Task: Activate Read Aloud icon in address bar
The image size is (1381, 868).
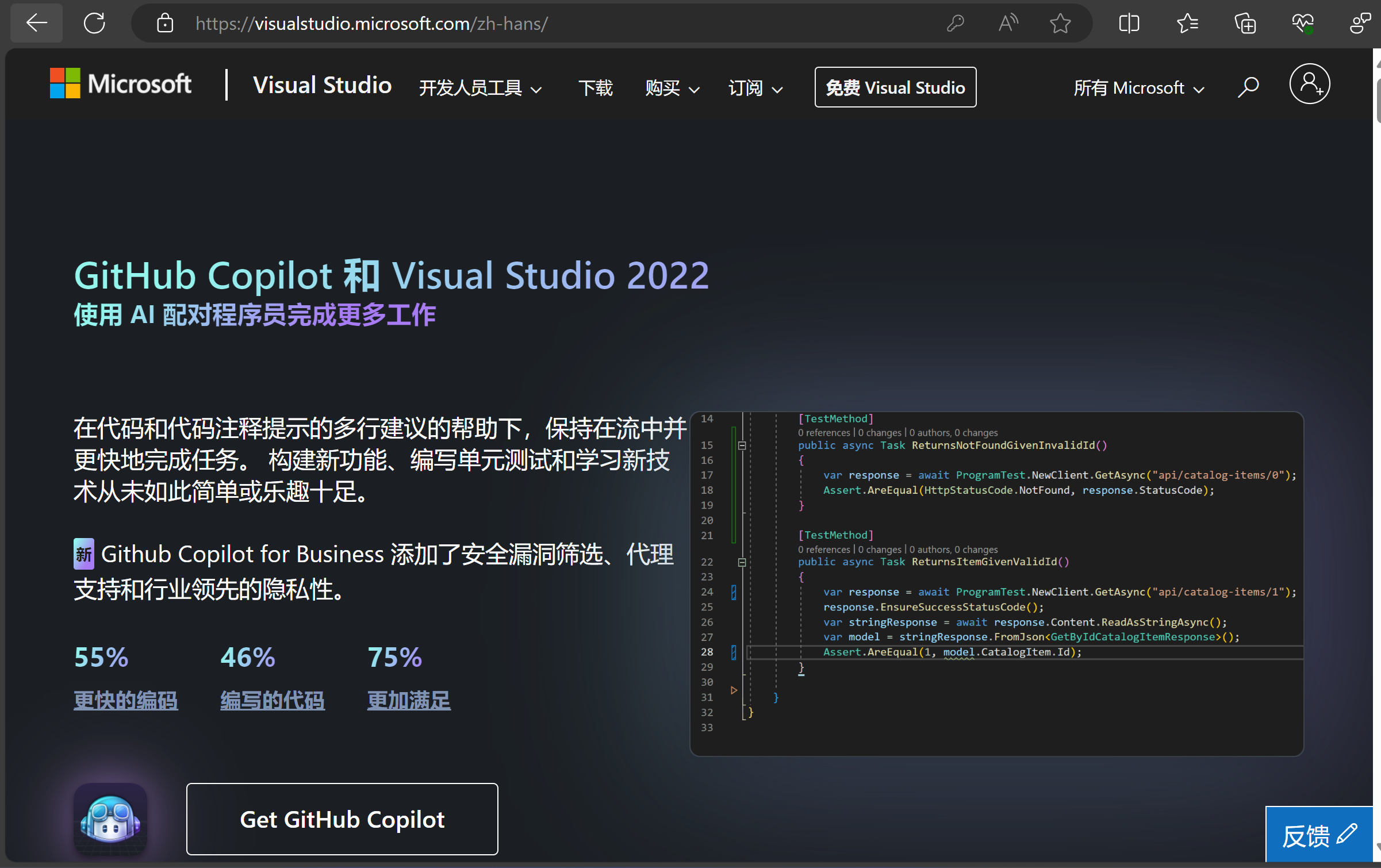Action: click(x=1008, y=23)
